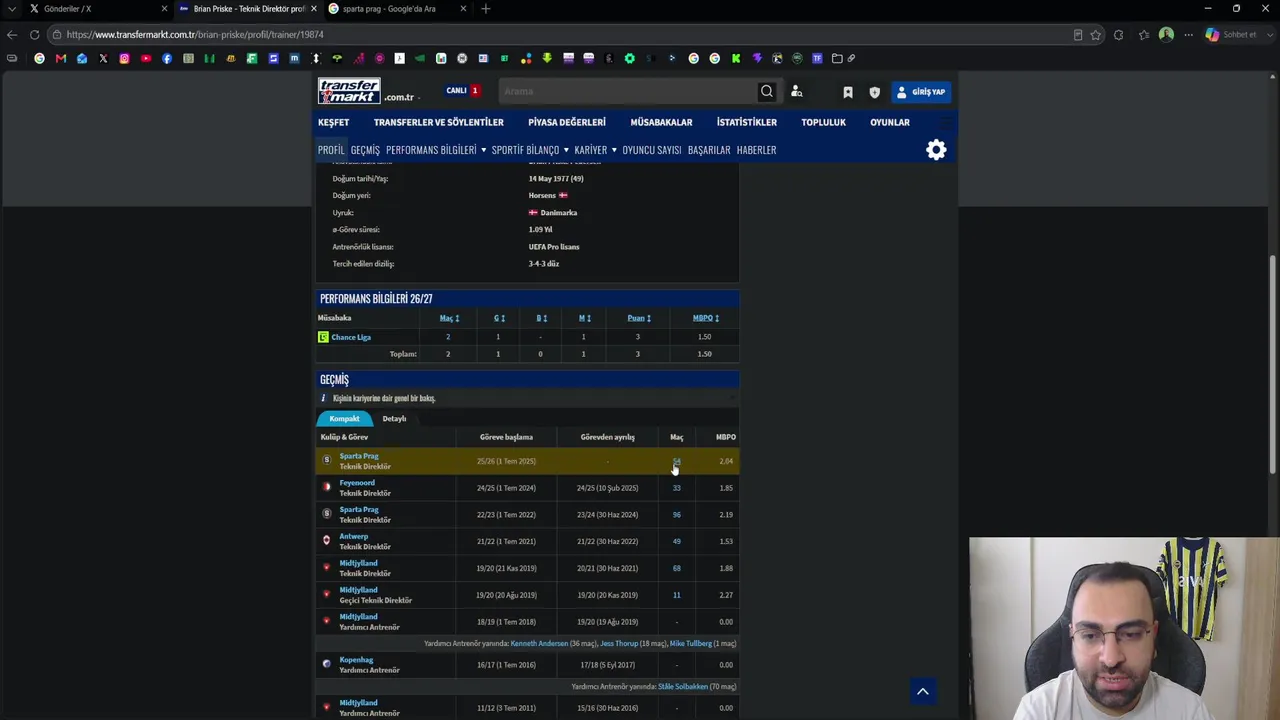Open the TOPLULUK menu
Image resolution: width=1280 pixels, height=720 pixels.
(823, 122)
